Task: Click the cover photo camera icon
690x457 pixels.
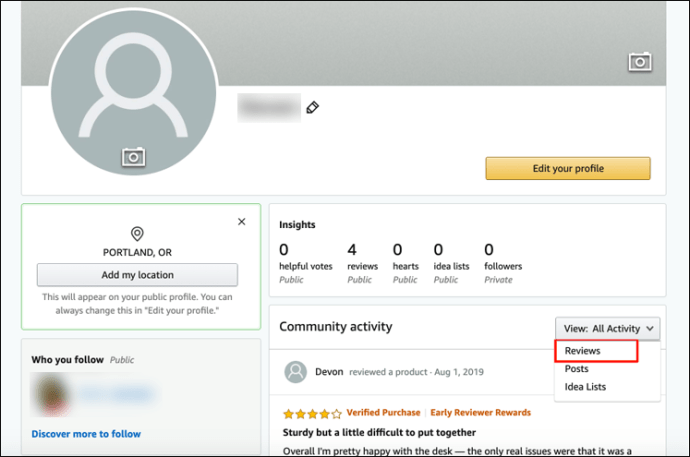Action: 640,62
